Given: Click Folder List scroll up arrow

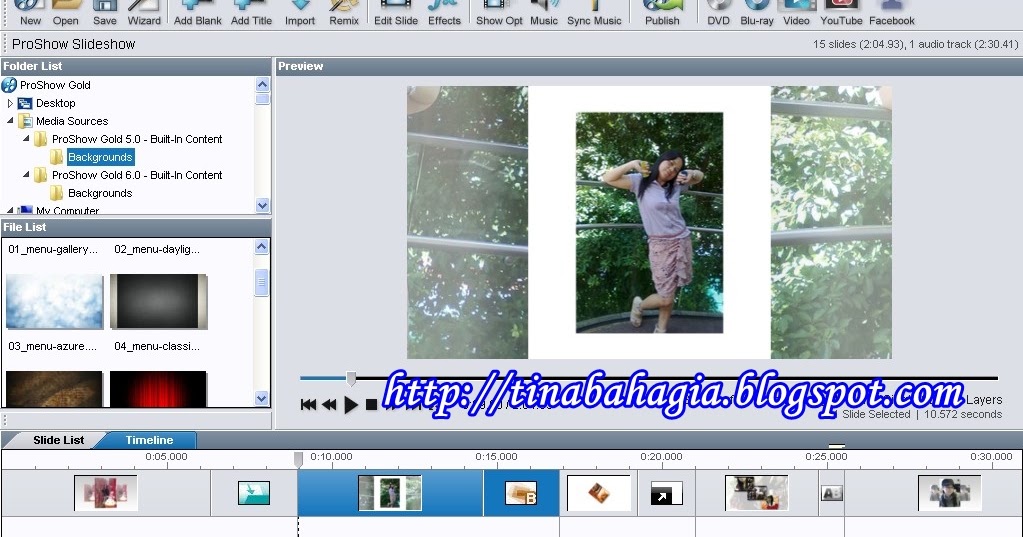Looking at the screenshot, I should (x=262, y=84).
